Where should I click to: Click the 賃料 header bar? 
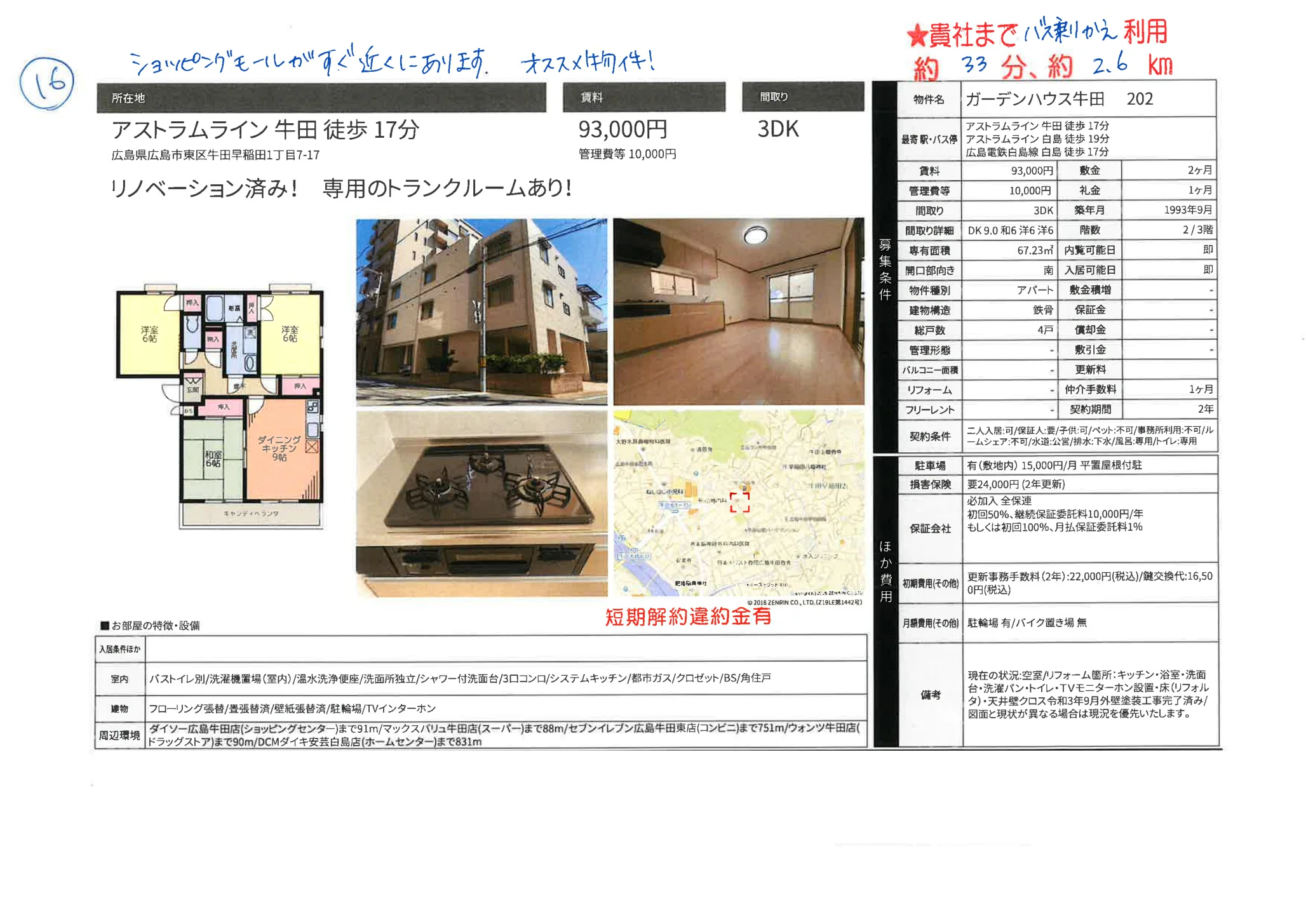(x=644, y=97)
